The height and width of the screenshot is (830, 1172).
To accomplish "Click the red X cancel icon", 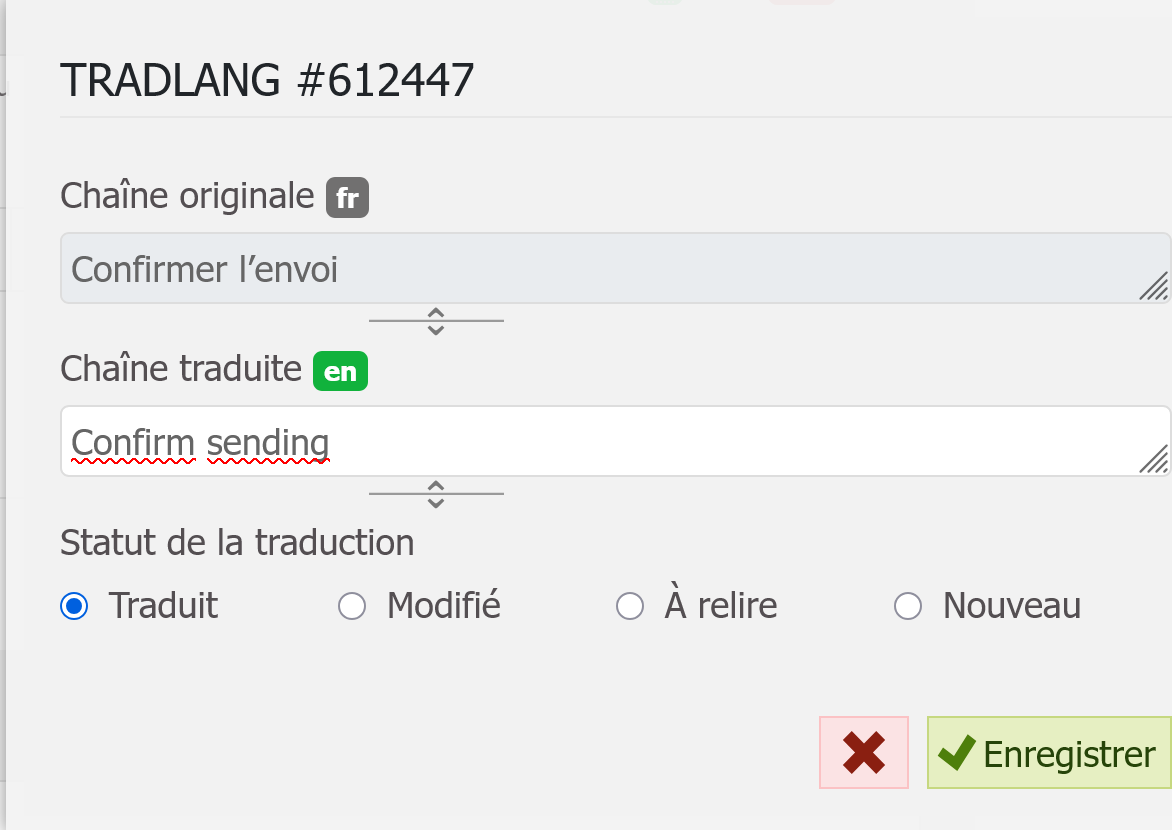I will [x=863, y=752].
